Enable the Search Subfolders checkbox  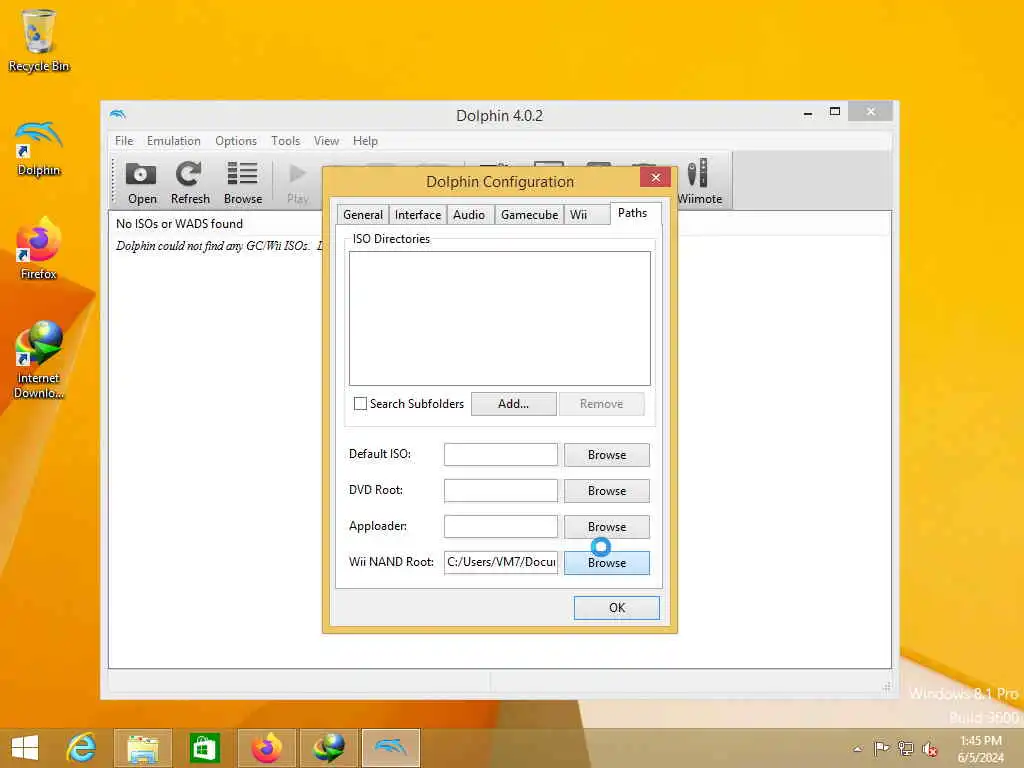point(360,404)
